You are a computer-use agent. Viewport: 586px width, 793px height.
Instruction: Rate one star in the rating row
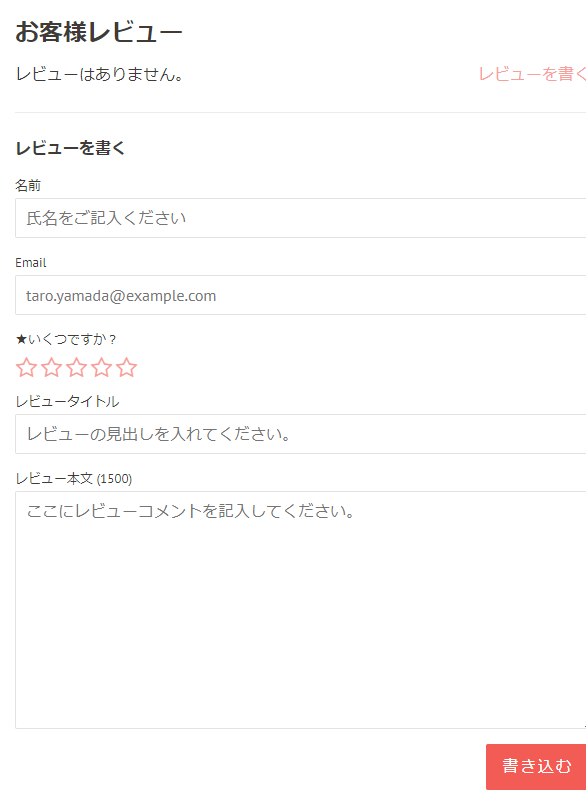[26, 367]
